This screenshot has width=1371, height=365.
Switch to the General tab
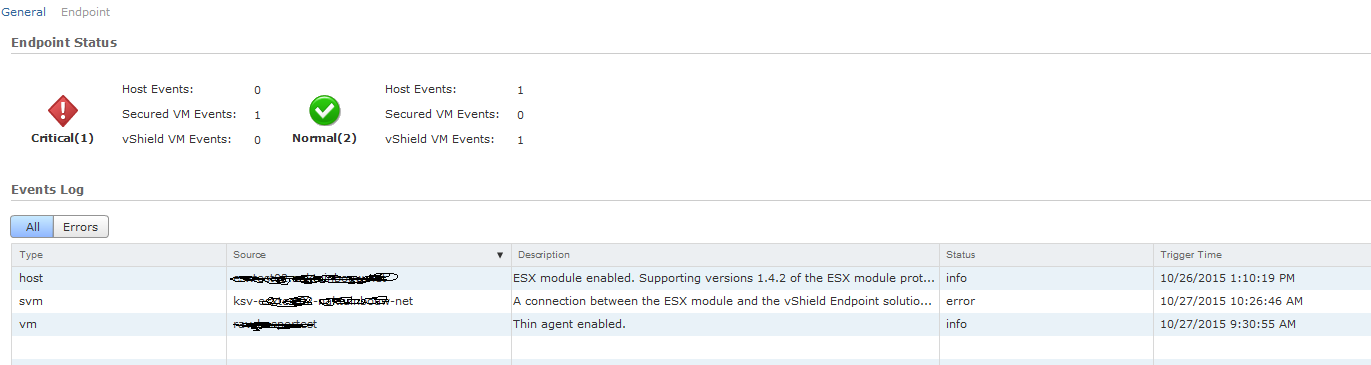23,12
